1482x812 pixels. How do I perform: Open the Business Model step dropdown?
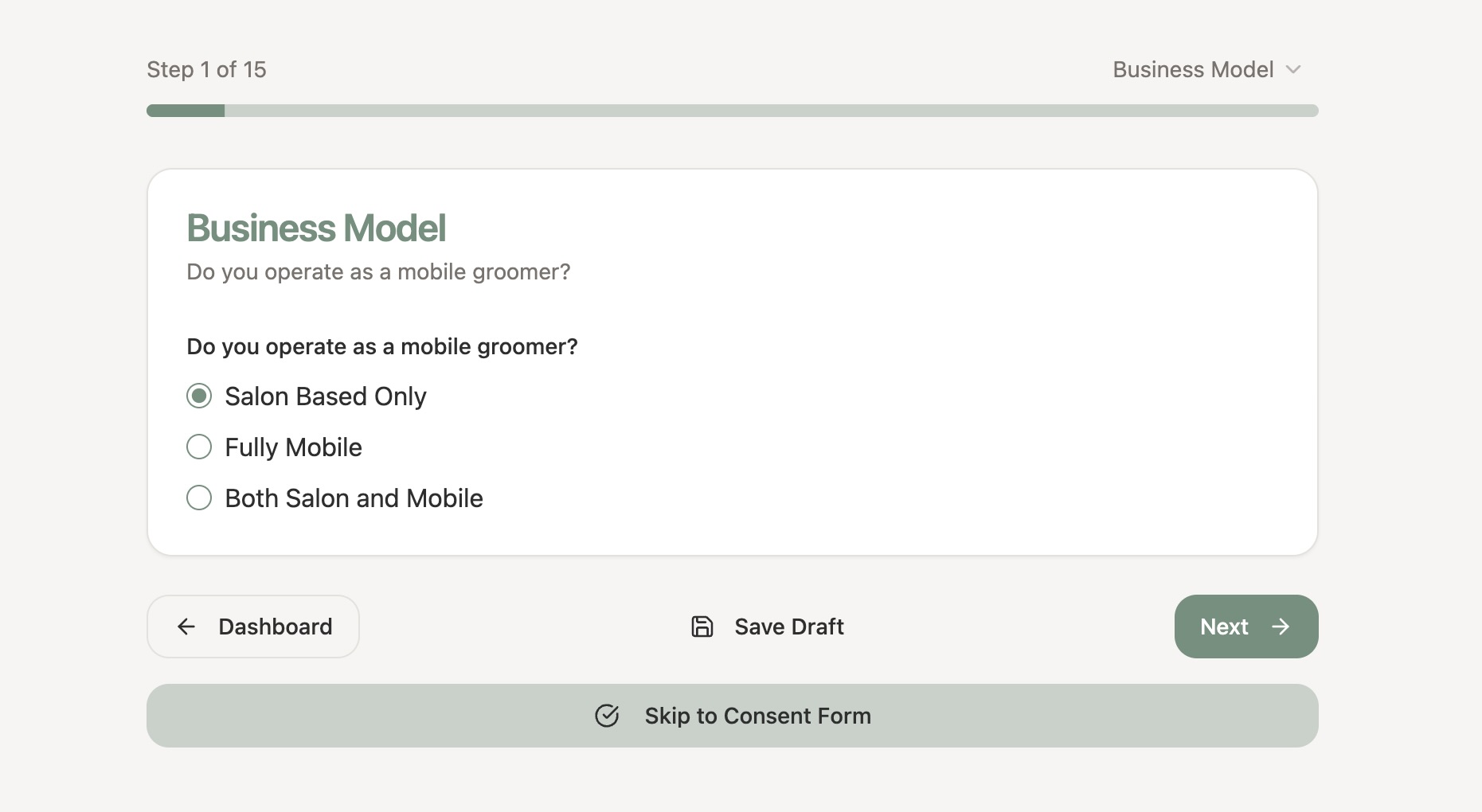coord(1206,69)
